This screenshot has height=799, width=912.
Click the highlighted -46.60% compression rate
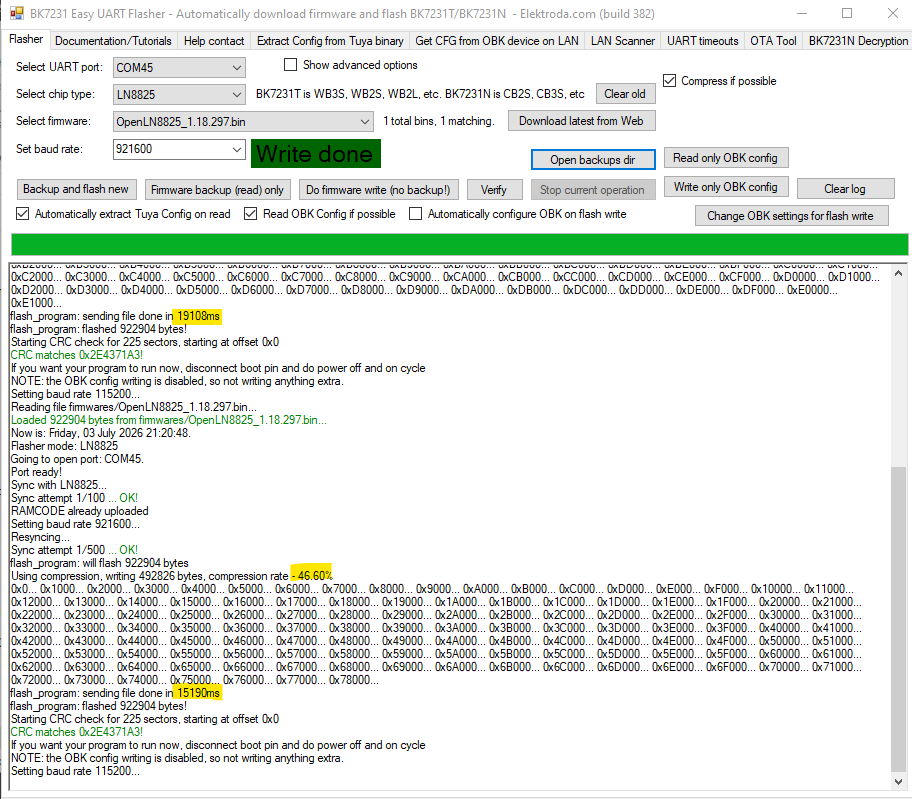[312, 575]
